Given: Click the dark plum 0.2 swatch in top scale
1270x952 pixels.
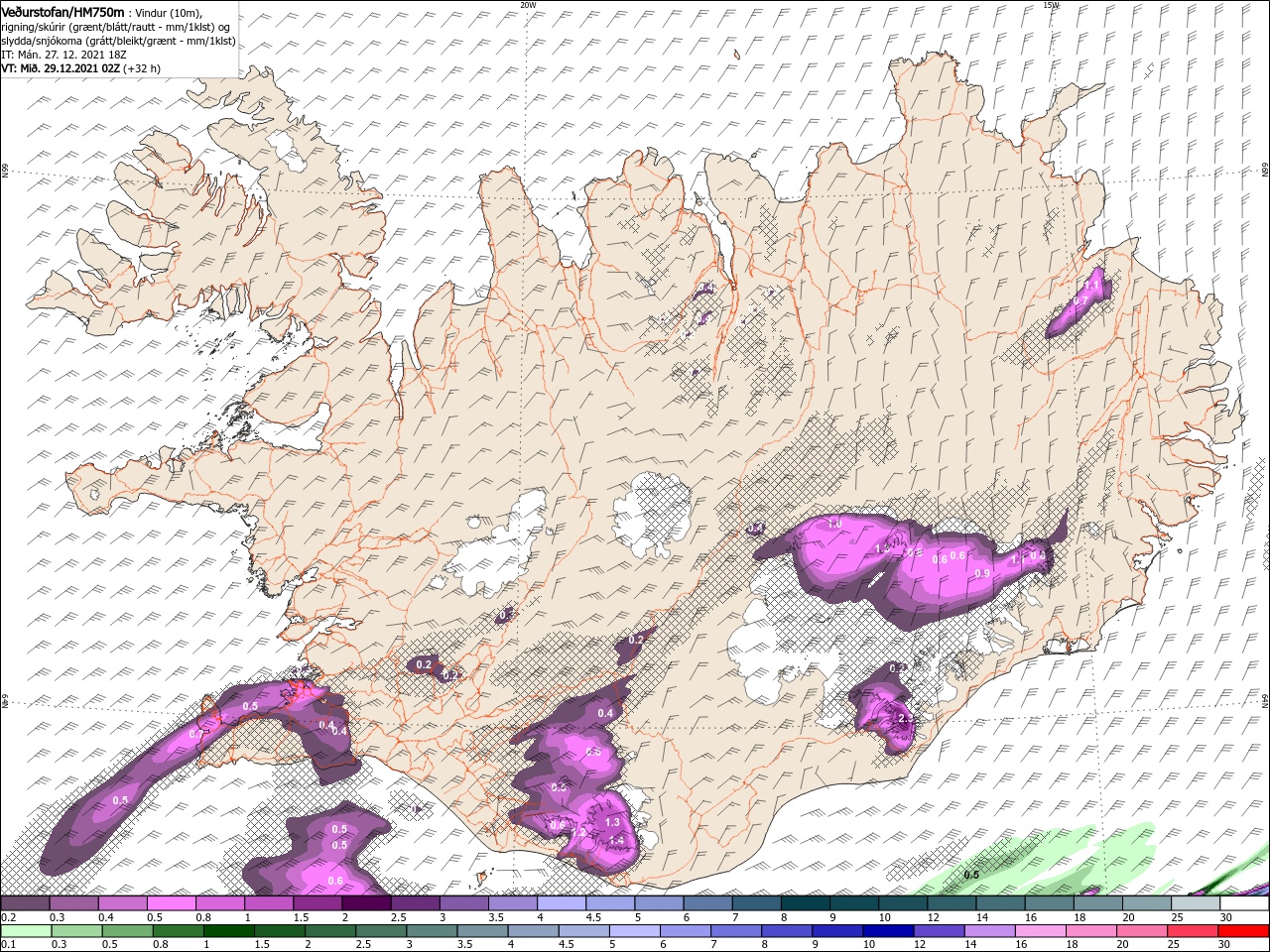Looking at the screenshot, I should pos(24,903).
